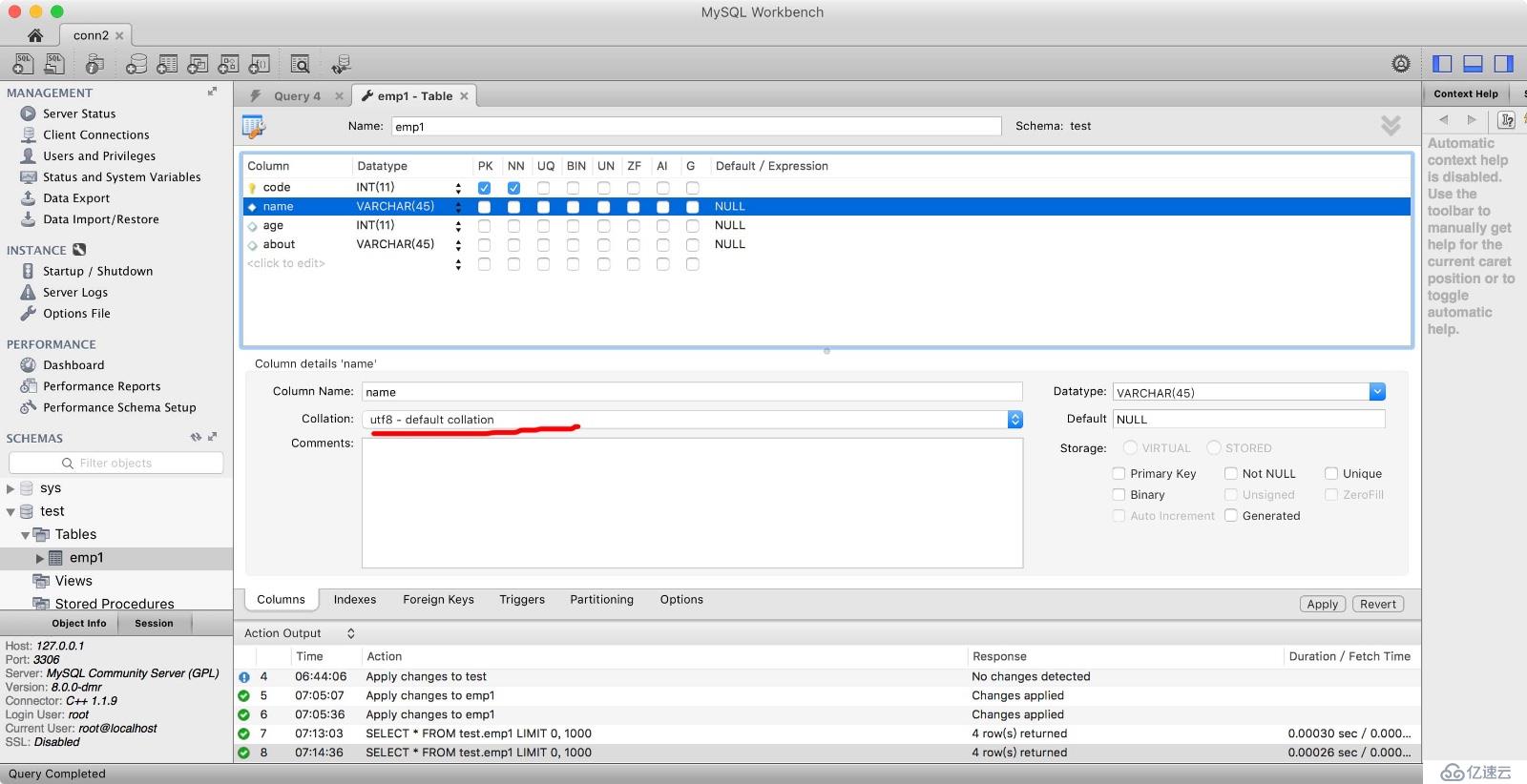Screen dimensions: 1527x784
Task: Open the Triggers tab
Action: pyautogui.click(x=522, y=600)
